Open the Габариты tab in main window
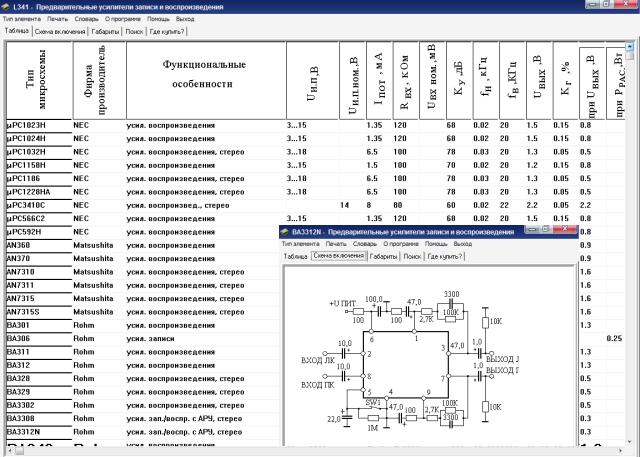The width and height of the screenshot is (640, 457). click(x=105, y=31)
